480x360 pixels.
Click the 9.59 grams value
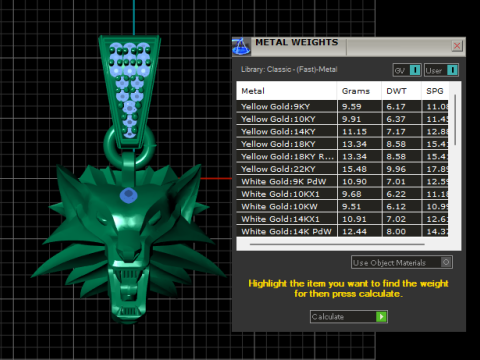tap(352, 107)
